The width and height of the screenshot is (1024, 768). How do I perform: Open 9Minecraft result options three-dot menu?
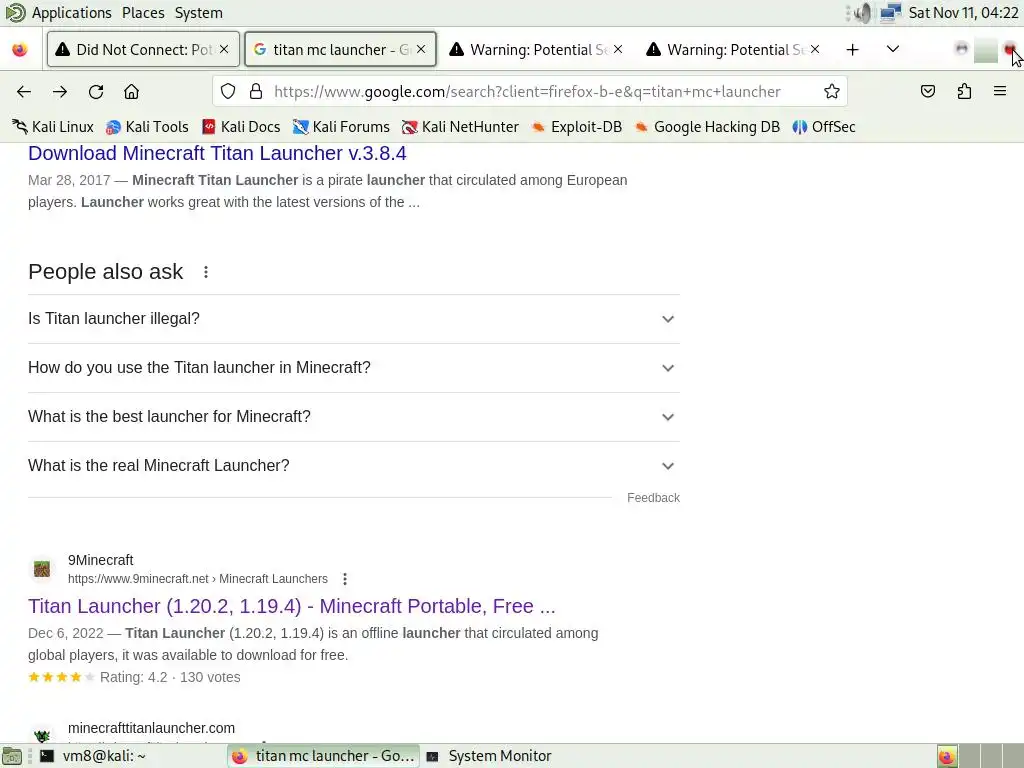click(x=345, y=579)
